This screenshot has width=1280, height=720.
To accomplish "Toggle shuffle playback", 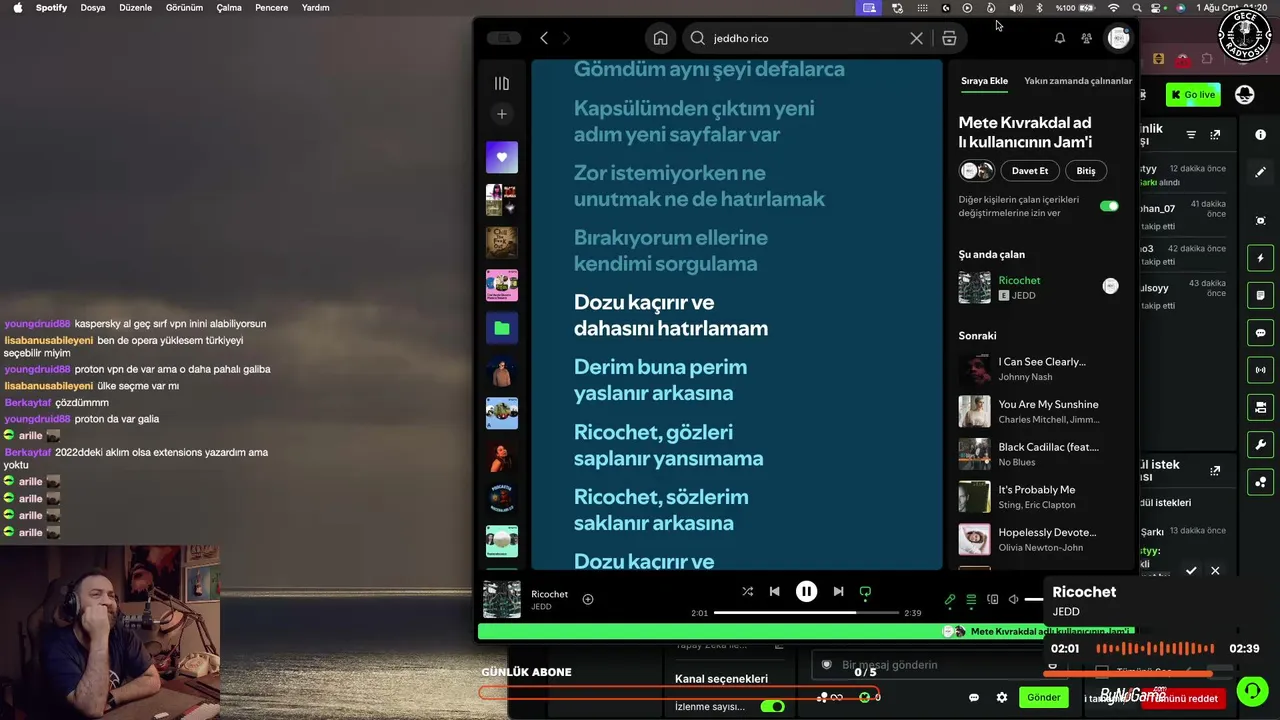I will pyautogui.click(x=748, y=591).
